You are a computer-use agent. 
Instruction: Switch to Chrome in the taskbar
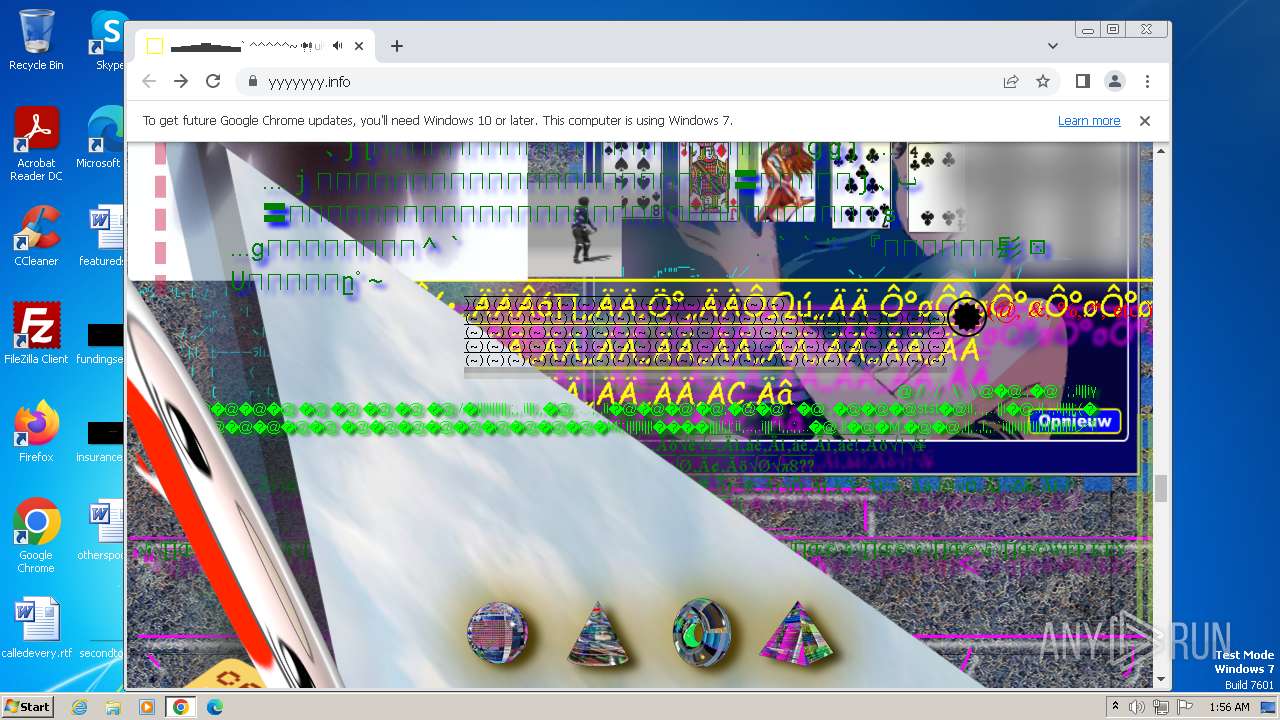(181, 707)
